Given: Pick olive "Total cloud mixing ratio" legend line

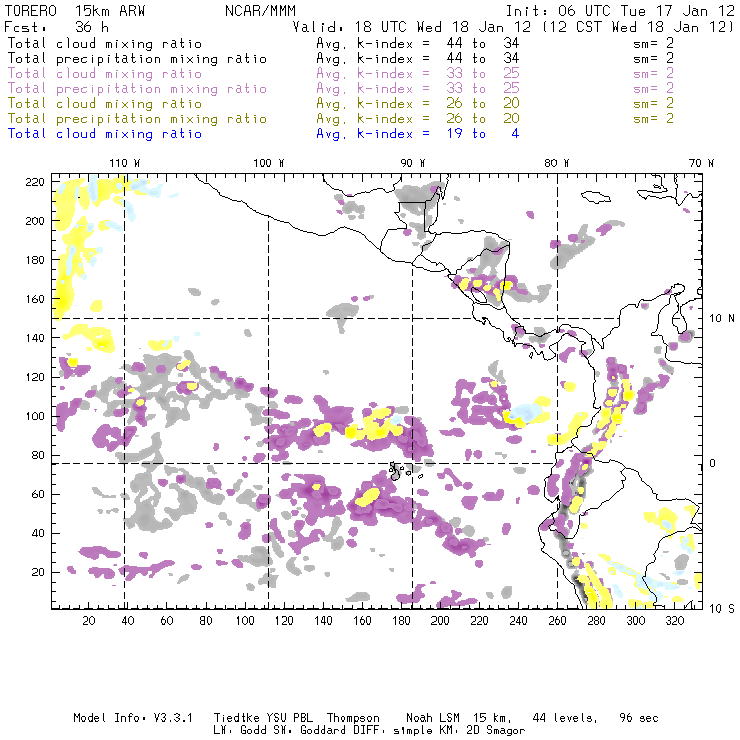Looking at the screenshot, I should (x=105, y=103).
